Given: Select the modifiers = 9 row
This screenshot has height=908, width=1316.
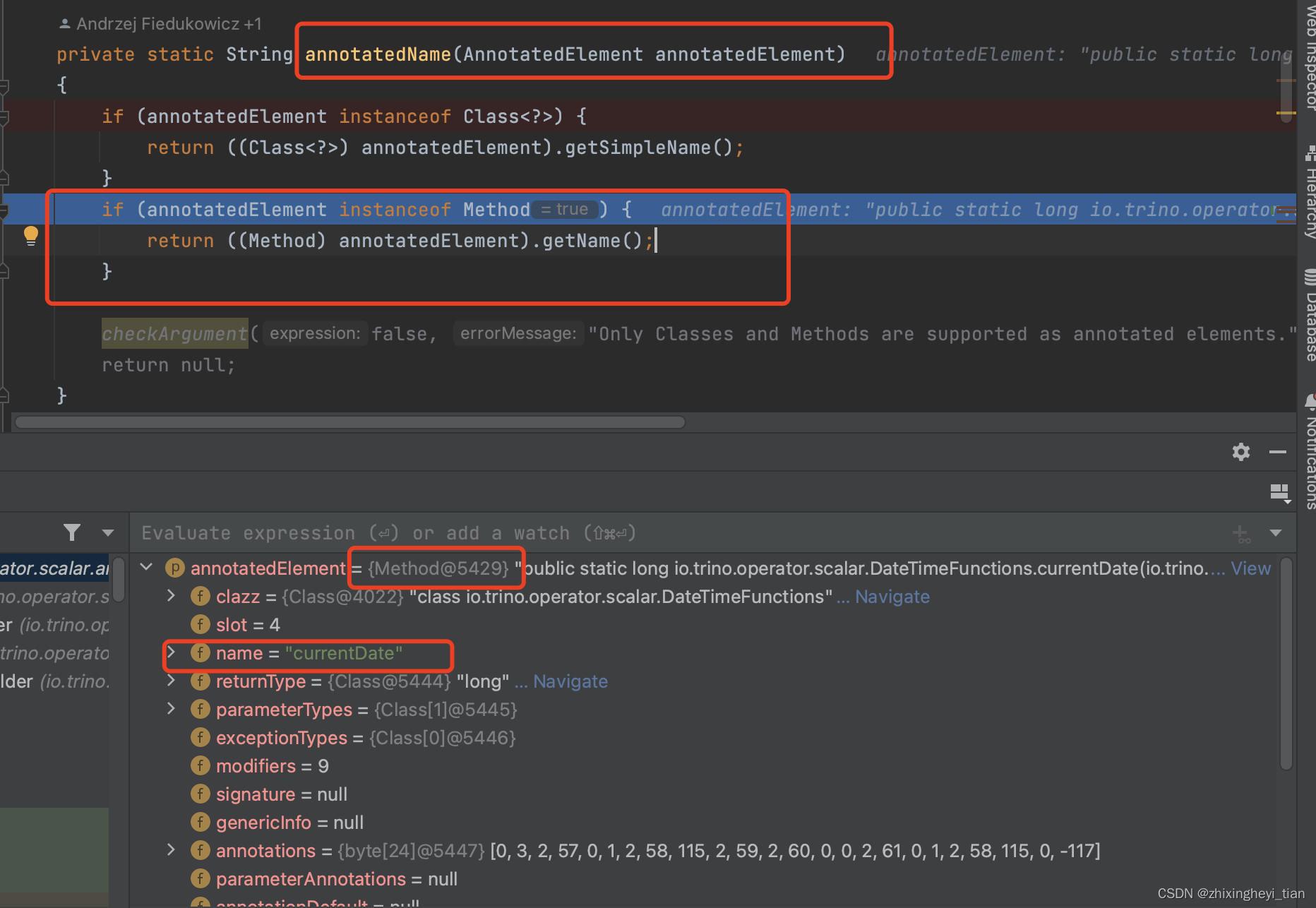Looking at the screenshot, I should tap(706, 766).
